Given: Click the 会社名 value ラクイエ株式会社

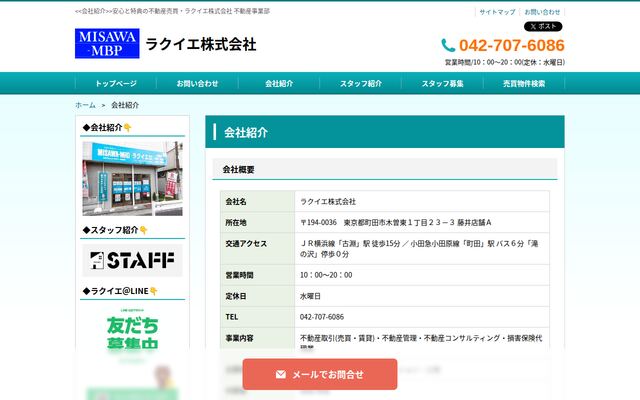Looking at the screenshot, I should tap(328, 202).
